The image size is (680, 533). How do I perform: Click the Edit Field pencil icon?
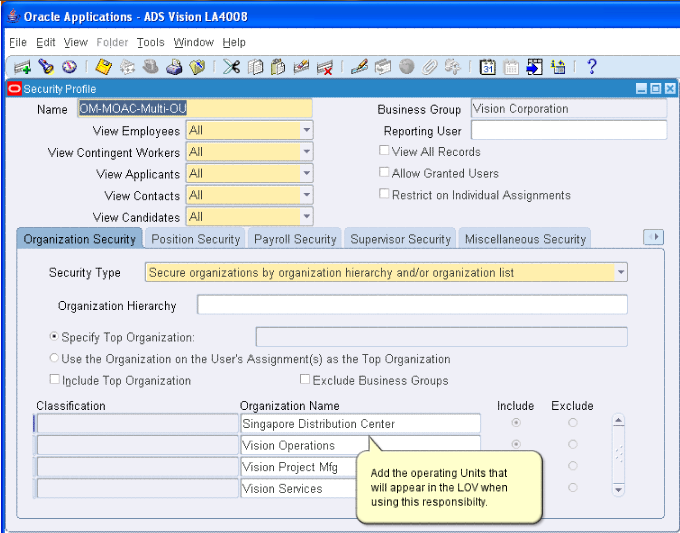pos(359,67)
